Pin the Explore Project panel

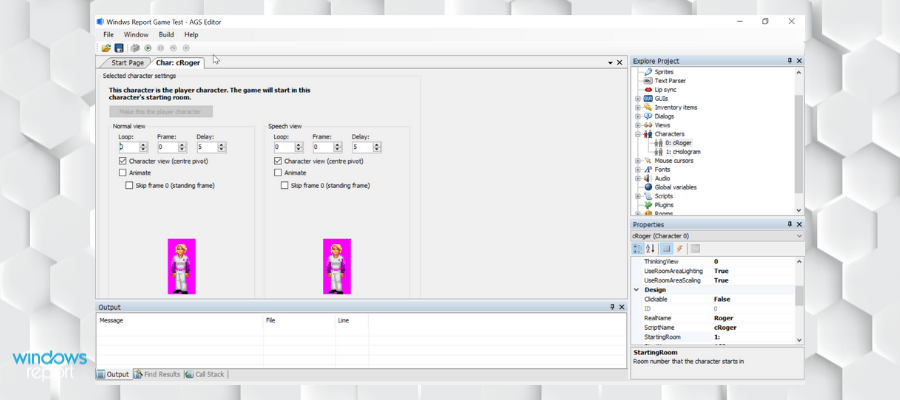click(x=790, y=61)
